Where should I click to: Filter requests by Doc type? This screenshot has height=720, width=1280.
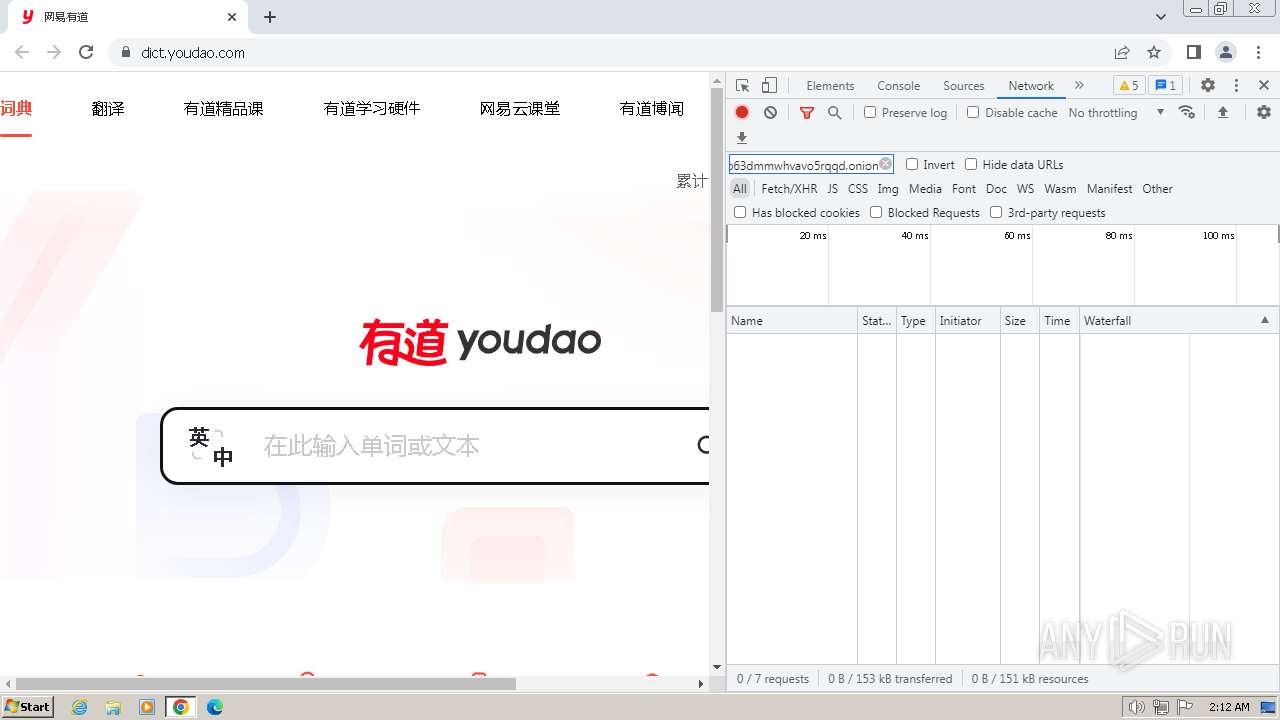996,188
